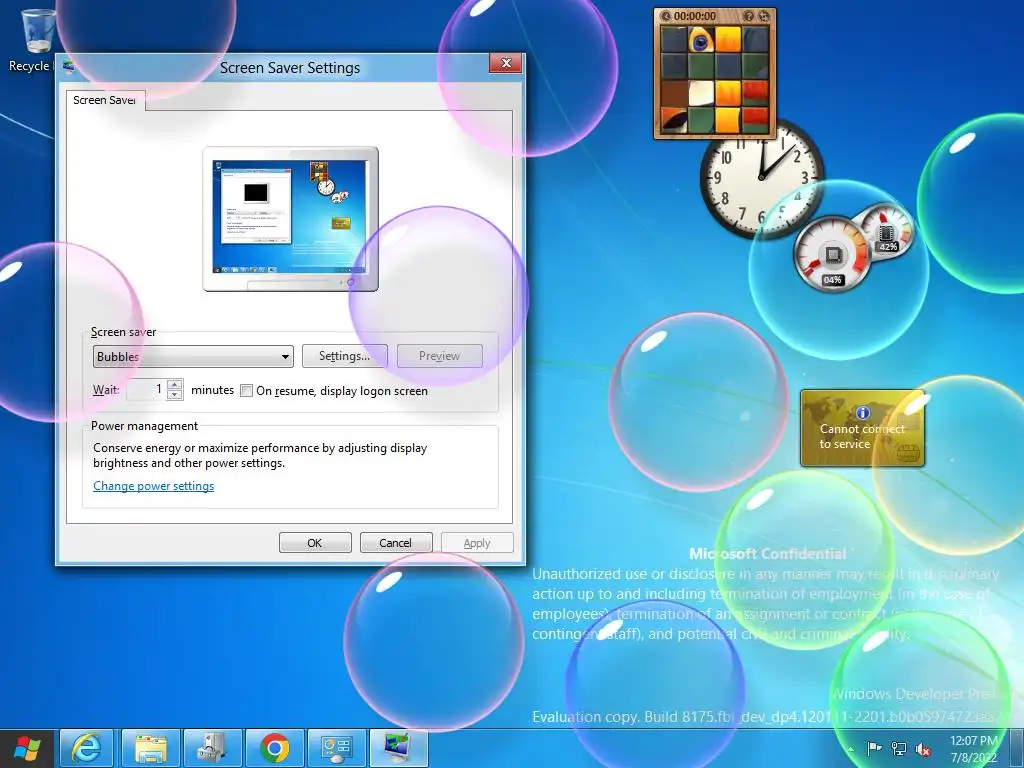1024x768 pixels.
Task: Close the Screen Saver Settings dialog
Action: click(505, 63)
